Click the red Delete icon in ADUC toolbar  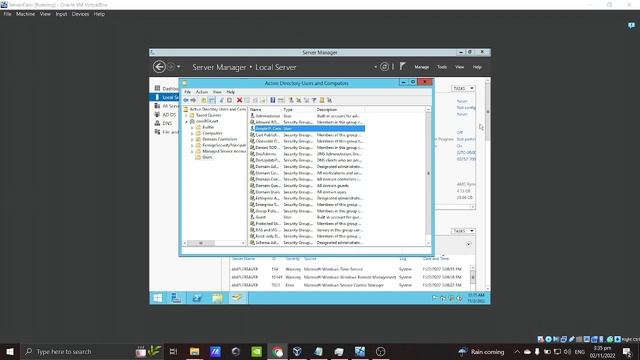tap(240, 100)
